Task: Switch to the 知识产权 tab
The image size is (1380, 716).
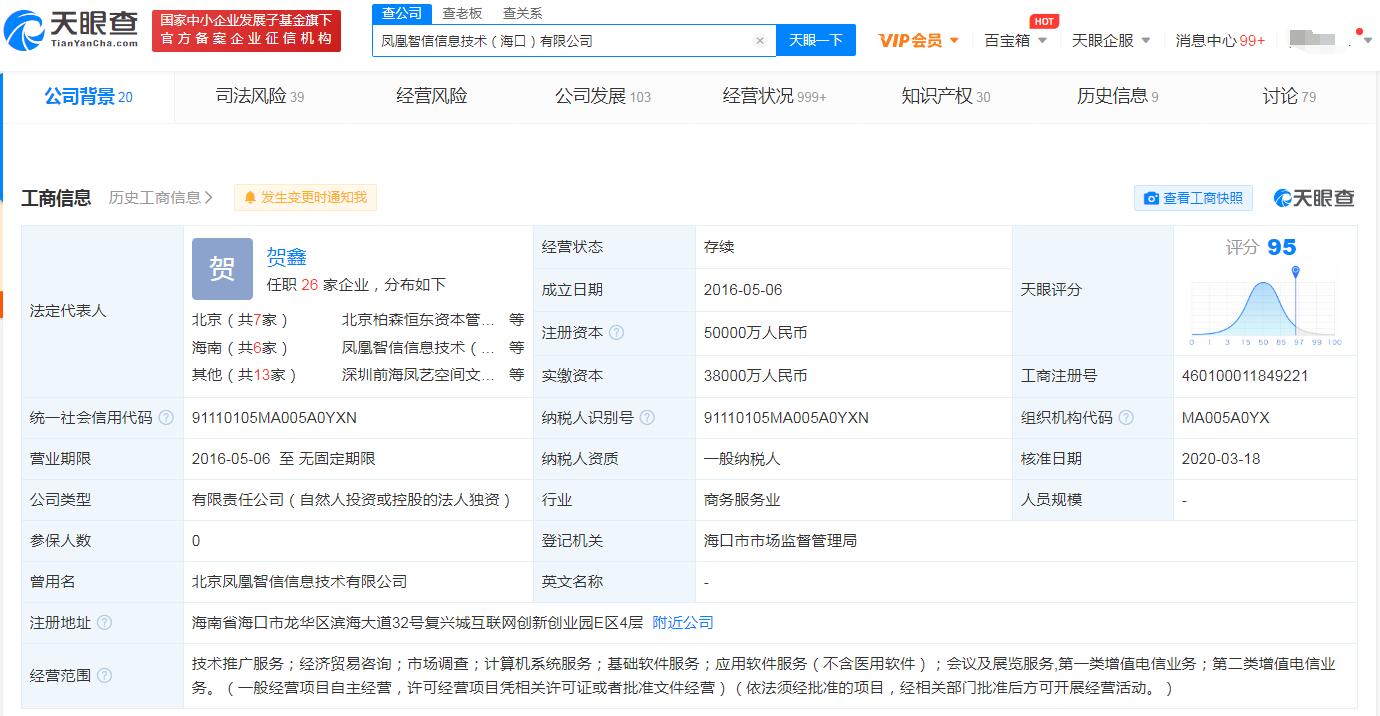Action: click(x=945, y=96)
